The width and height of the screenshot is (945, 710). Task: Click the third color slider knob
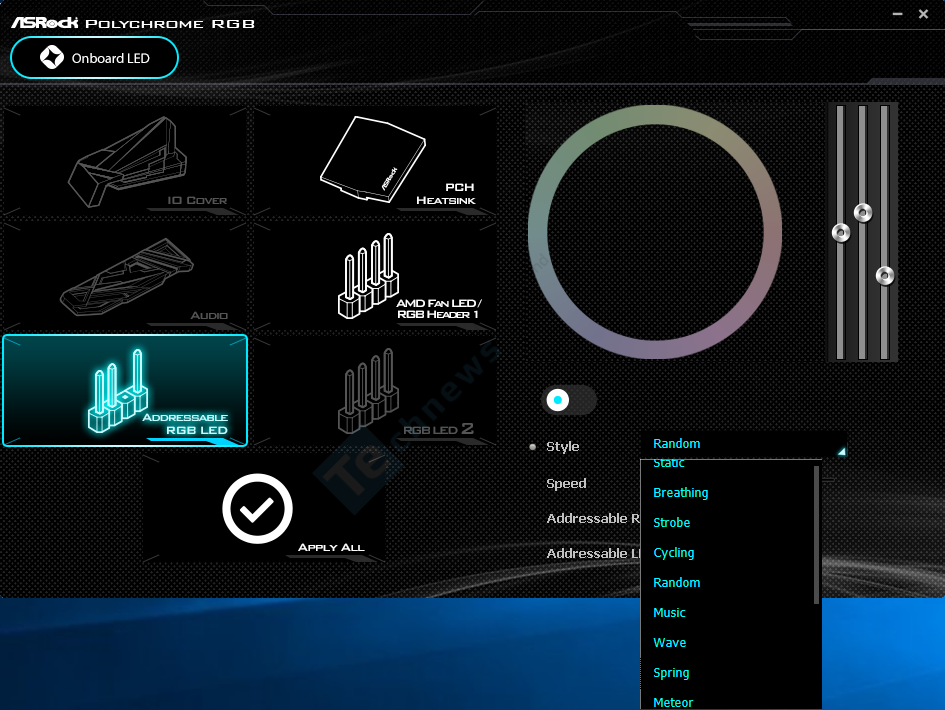pos(885,276)
